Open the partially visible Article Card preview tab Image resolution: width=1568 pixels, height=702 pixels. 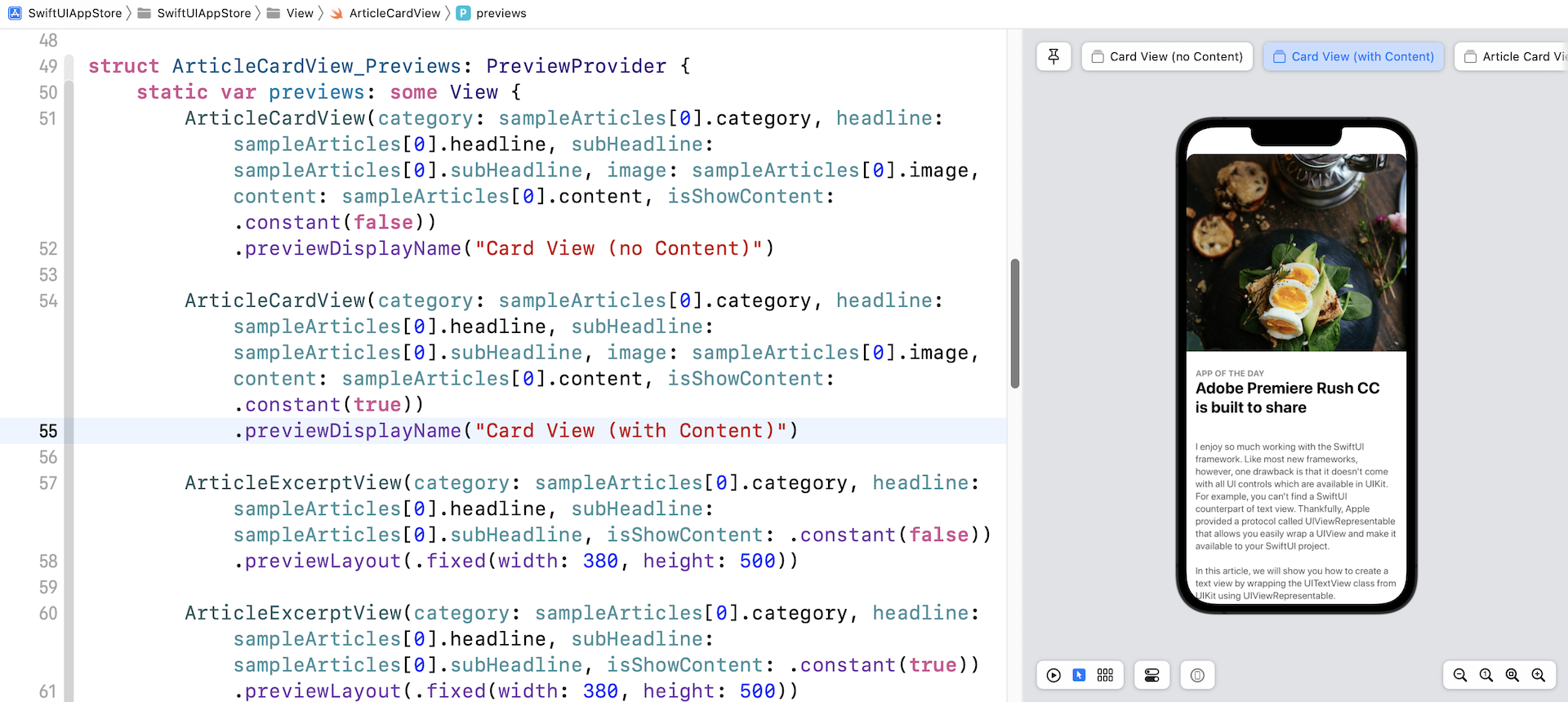click(x=1512, y=56)
